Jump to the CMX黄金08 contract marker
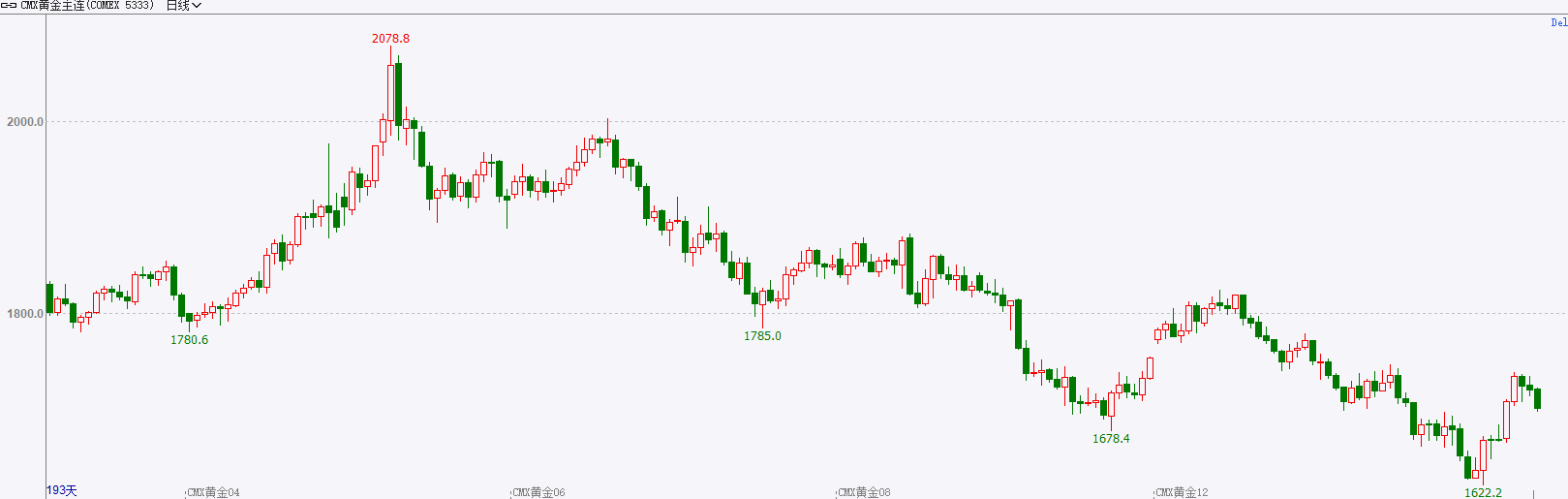Viewport: 1568px width, 499px height. (864, 492)
